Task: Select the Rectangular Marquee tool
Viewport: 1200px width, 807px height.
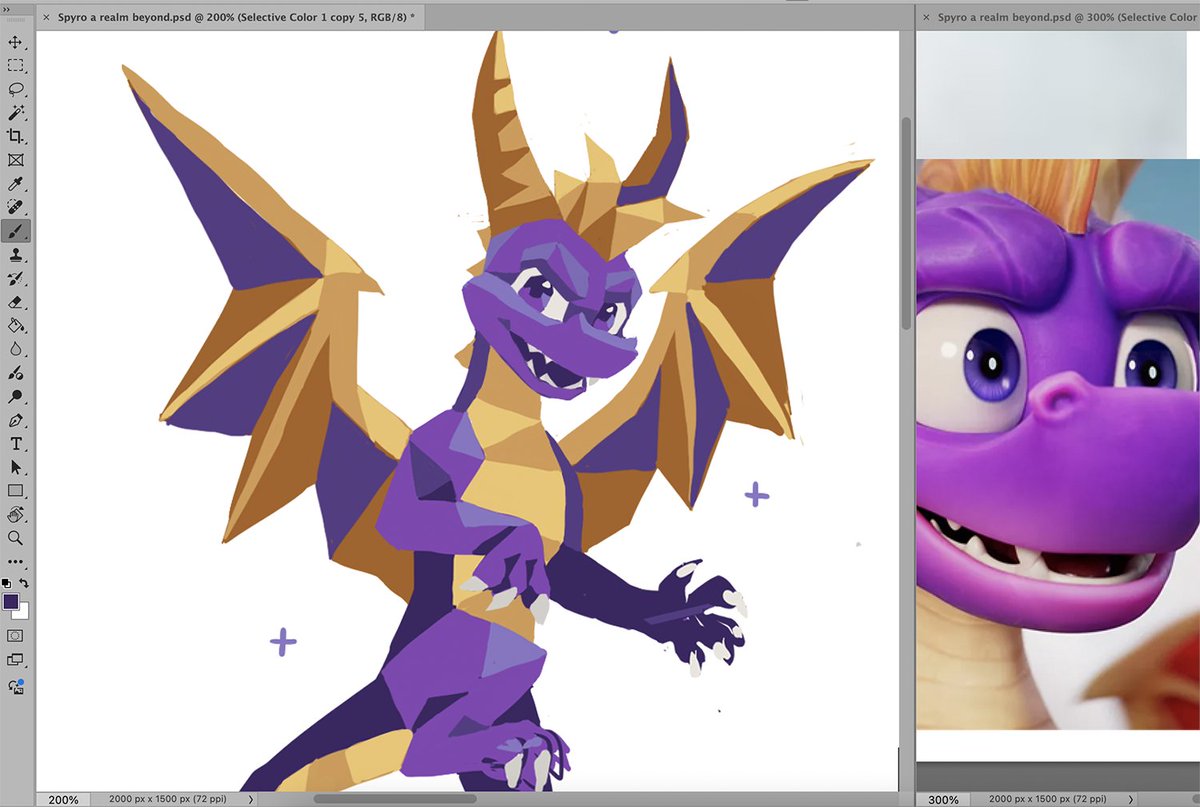Action: [16, 66]
